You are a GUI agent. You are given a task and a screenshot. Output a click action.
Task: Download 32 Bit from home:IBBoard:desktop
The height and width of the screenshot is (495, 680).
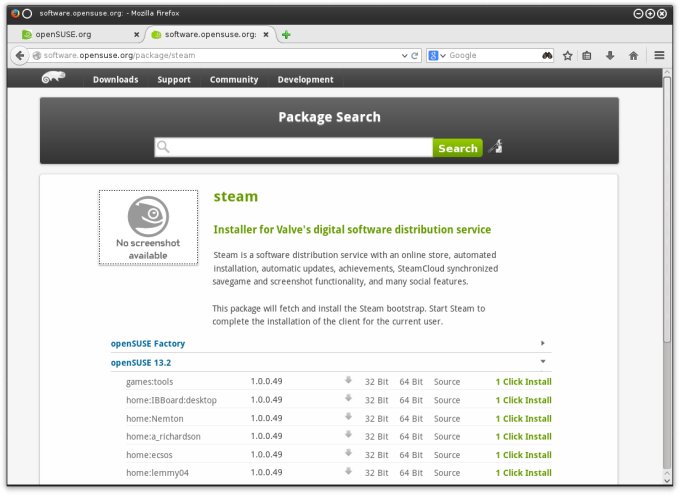(x=376, y=400)
